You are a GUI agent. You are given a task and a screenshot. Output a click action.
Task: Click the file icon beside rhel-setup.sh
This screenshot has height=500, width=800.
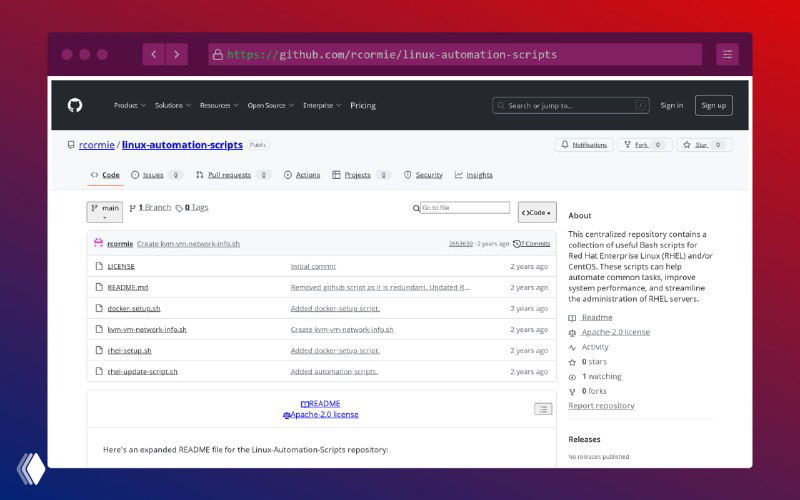point(99,350)
